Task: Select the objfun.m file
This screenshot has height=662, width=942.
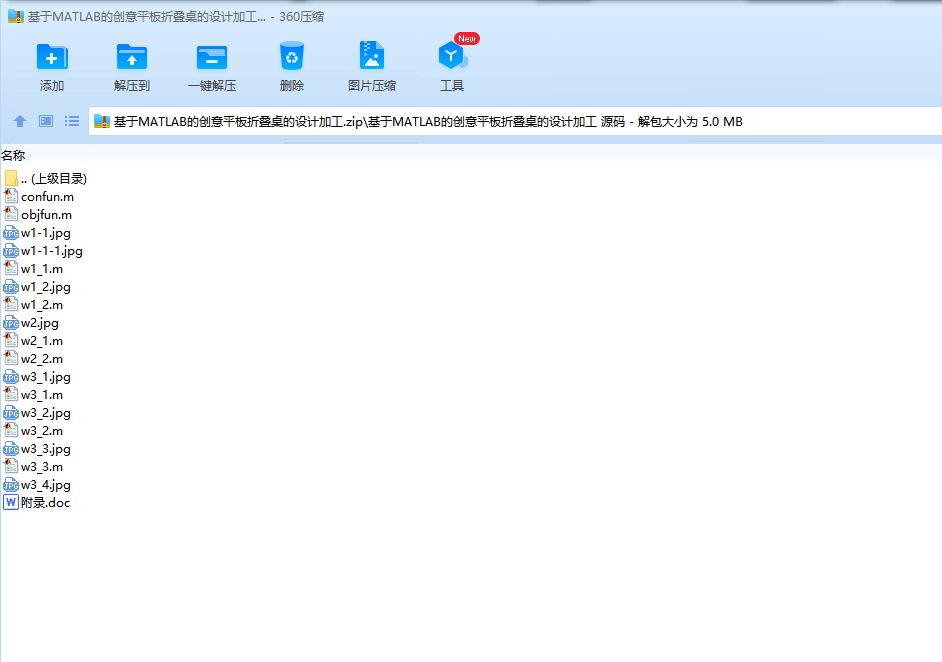Action: click(38, 214)
